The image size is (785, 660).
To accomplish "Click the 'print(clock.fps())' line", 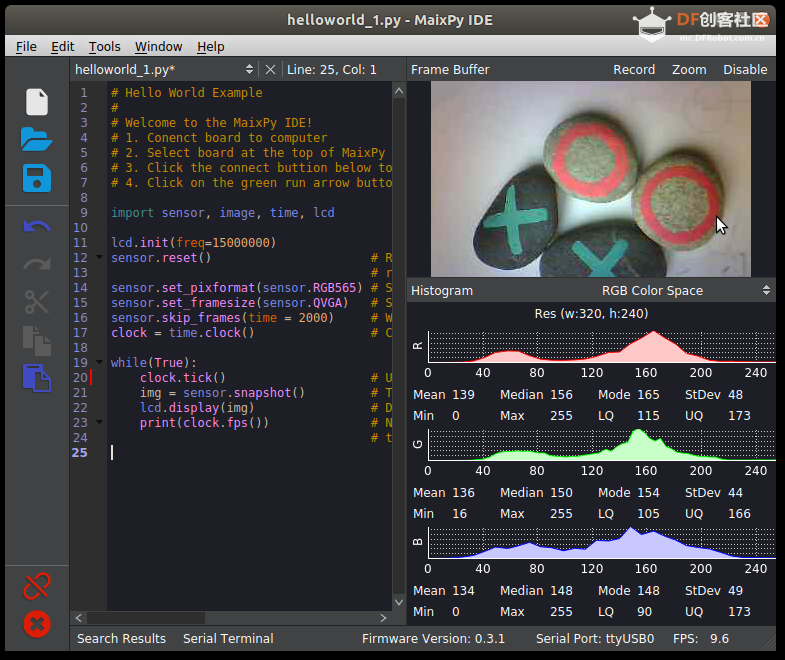I will (204, 423).
